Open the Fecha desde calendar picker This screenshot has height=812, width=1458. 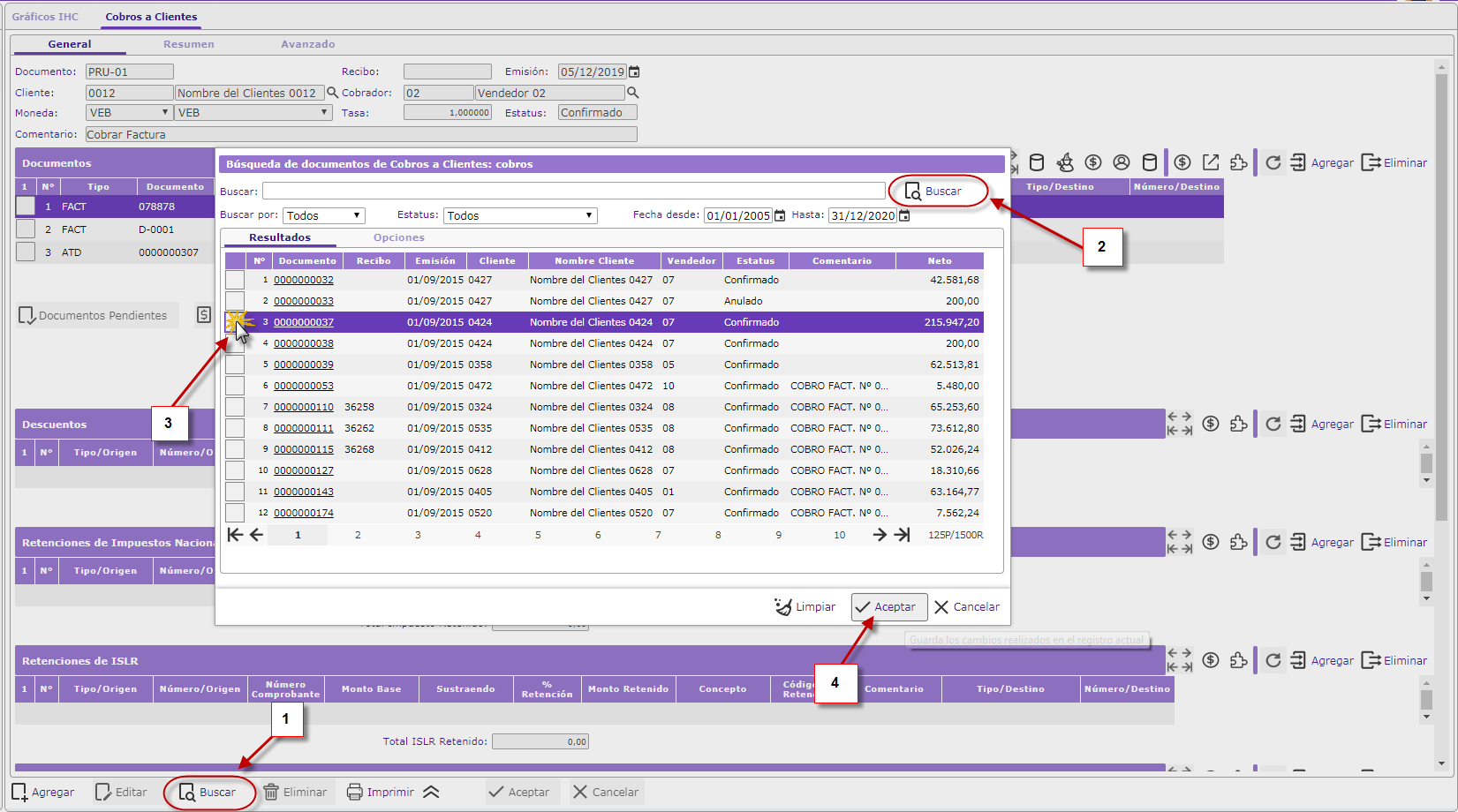click(780, 215)
